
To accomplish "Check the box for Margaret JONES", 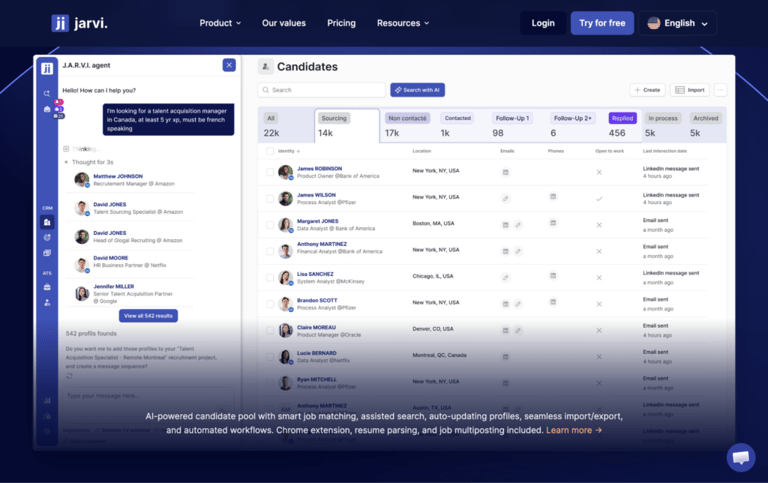I will coord(270,225).
